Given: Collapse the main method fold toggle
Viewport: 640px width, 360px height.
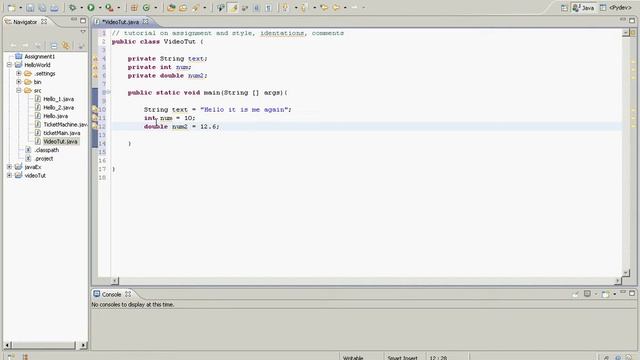Looking at the screenshot, I should 109,92.
